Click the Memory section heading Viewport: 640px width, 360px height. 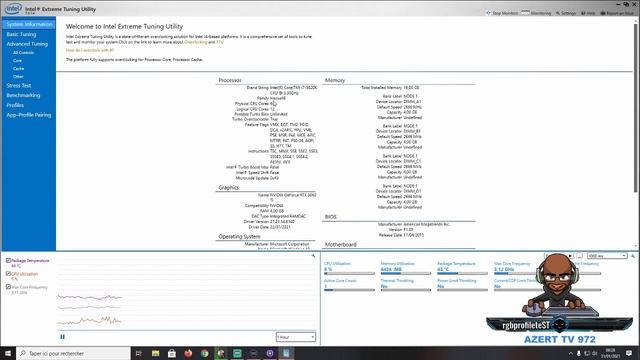(335, 80)
